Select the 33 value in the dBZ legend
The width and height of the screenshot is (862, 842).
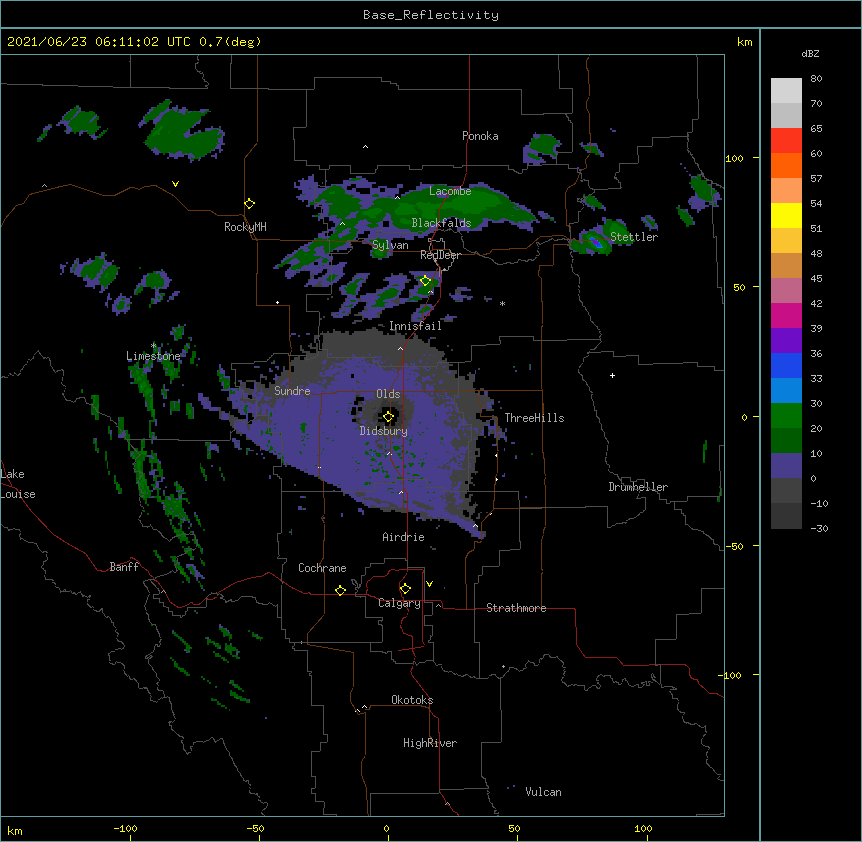point(816,378)
